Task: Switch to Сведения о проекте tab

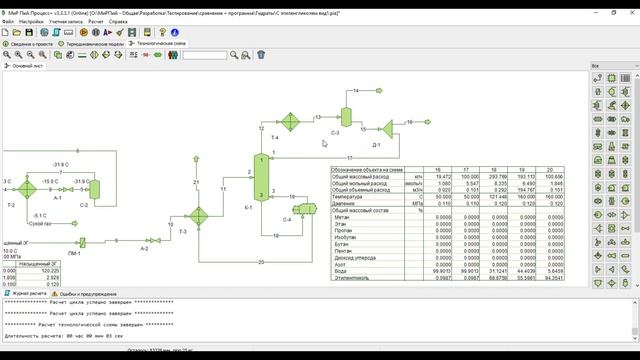Action: pos(28,44)
